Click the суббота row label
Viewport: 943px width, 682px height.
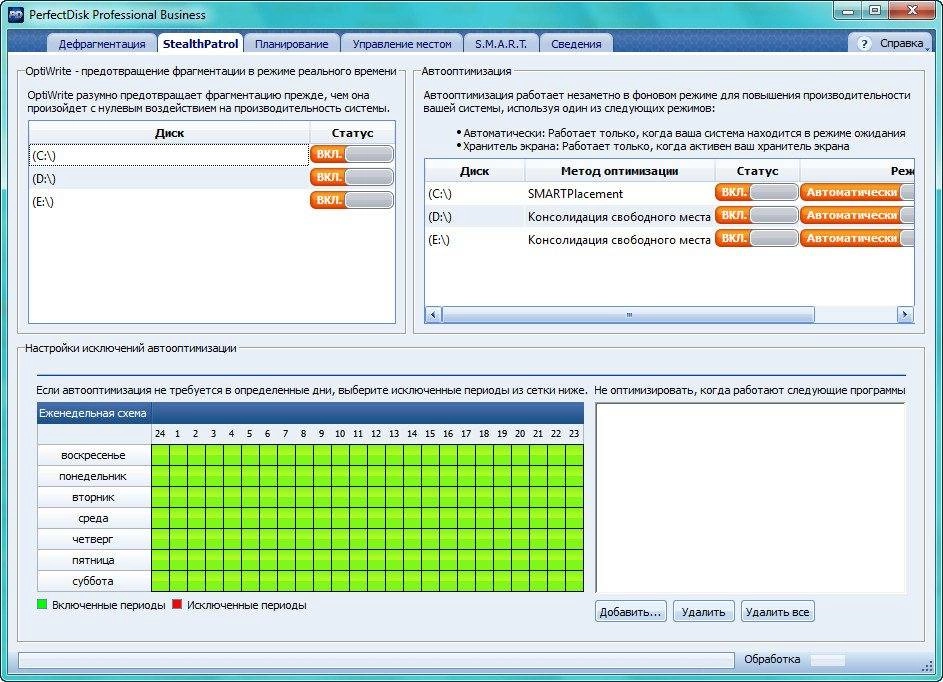(x=93, y=582)
